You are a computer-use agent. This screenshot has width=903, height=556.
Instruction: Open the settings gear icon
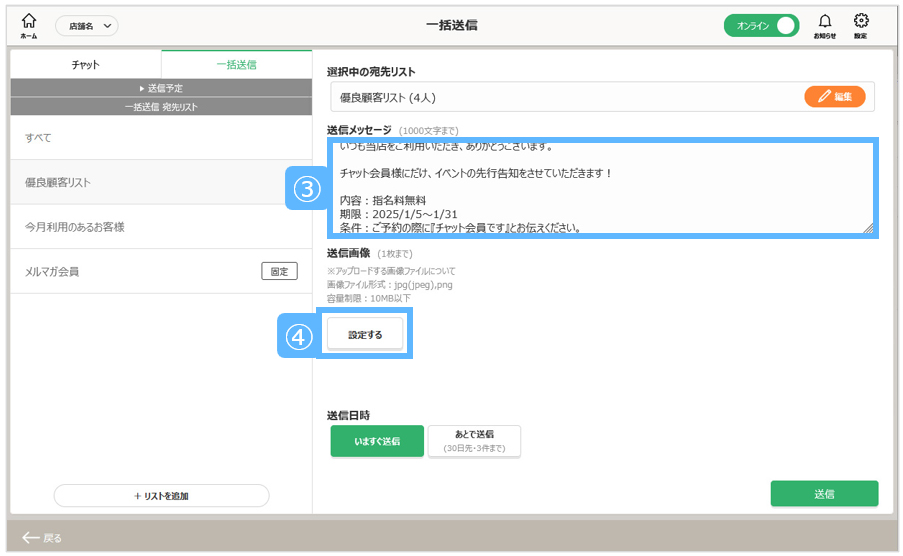860,24
